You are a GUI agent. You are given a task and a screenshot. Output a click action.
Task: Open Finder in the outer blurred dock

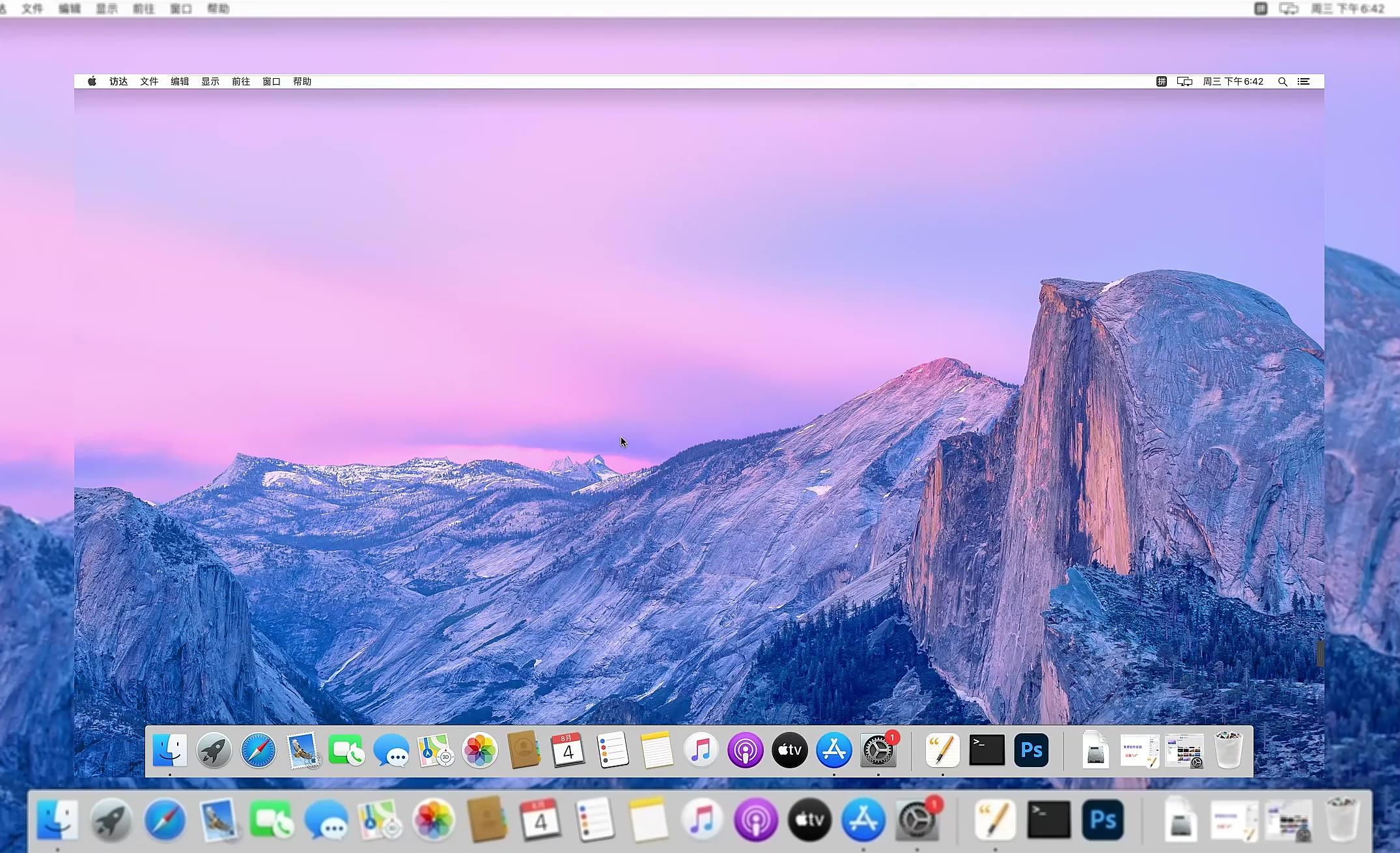(57, 820)
